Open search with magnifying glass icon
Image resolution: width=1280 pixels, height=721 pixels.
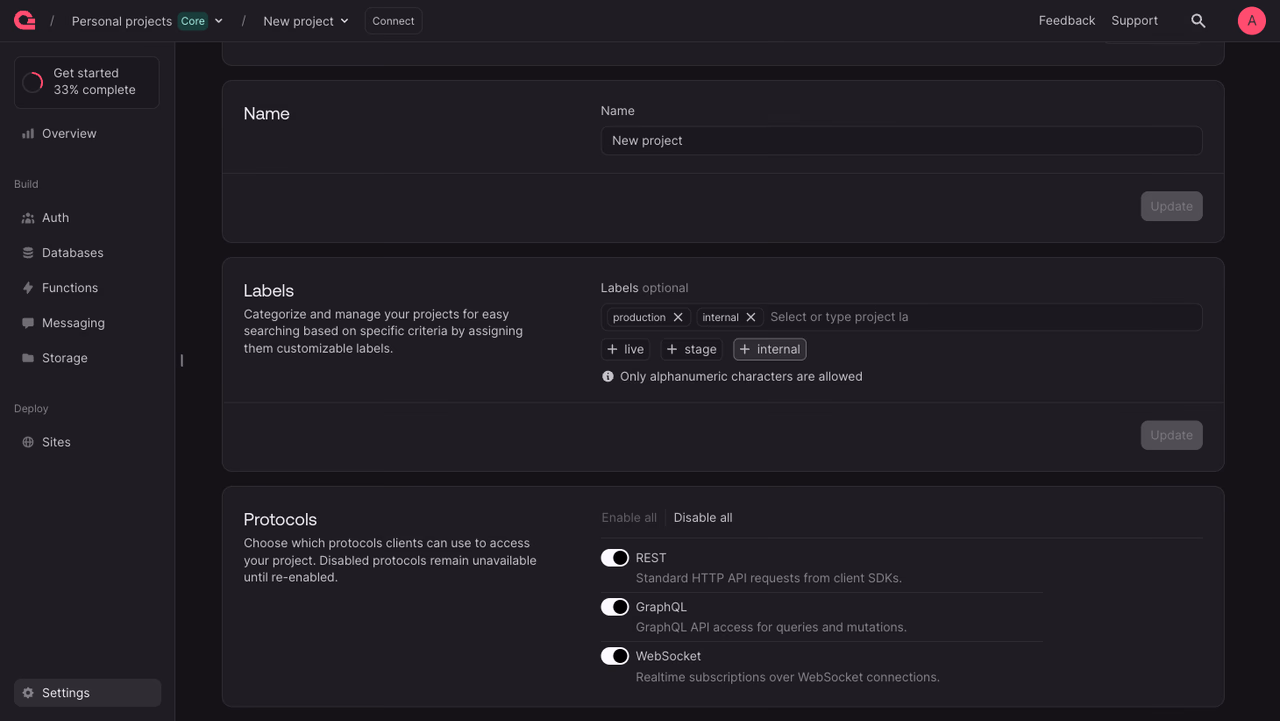tap(1198, 21)
